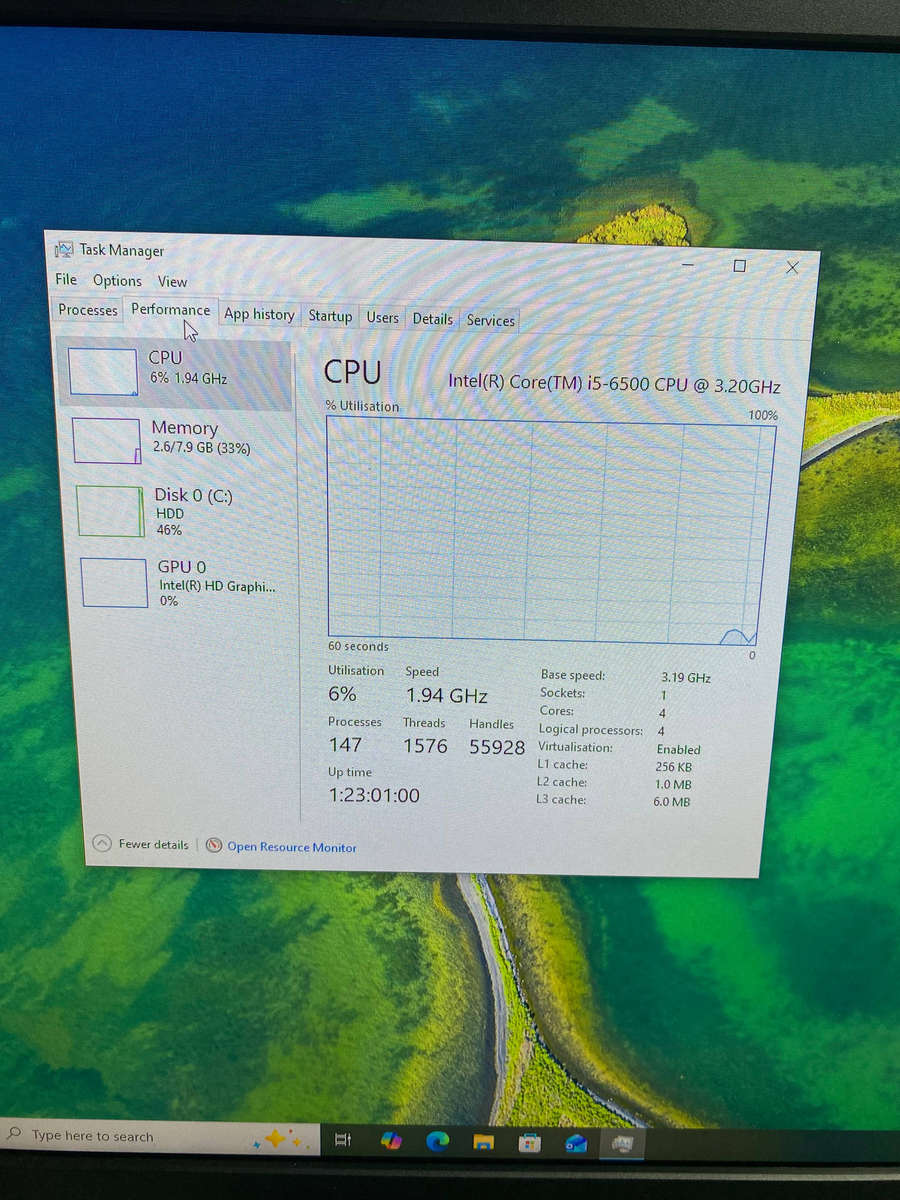Click the L3 cache value 6.0 MB
Screen dimensions: 900x1200
(x=673, y=802)
